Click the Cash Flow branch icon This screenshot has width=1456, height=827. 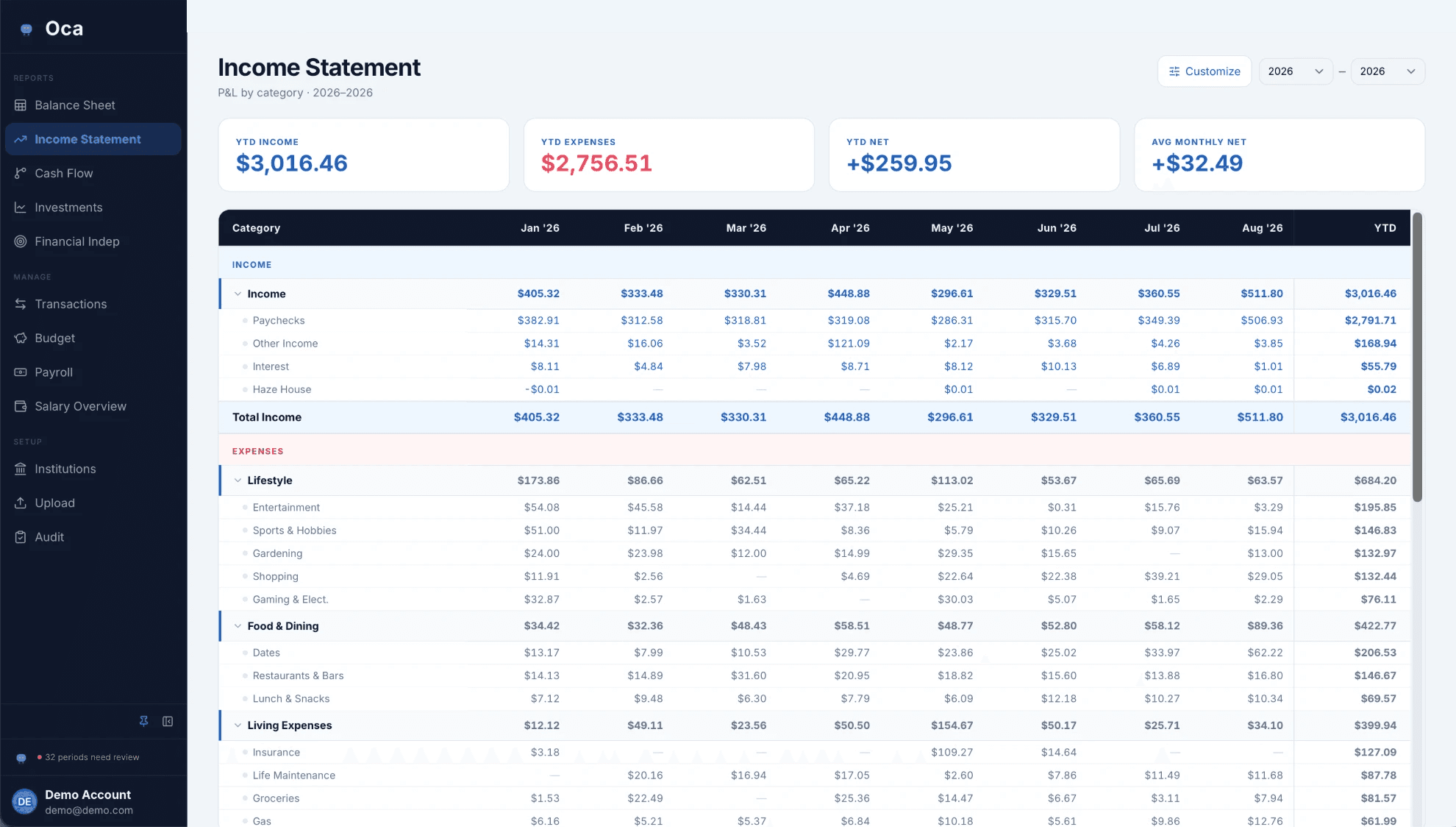21,173
